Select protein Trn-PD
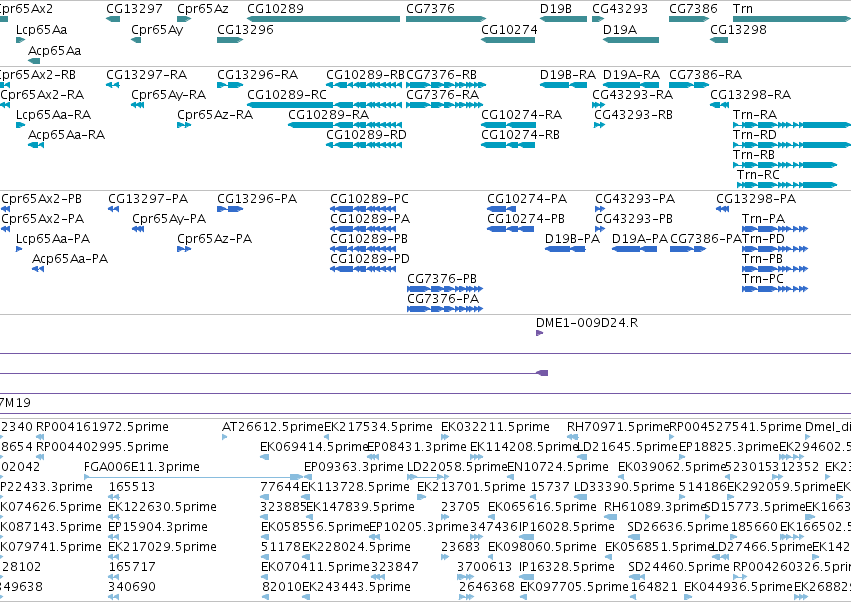This screenshot has height=602, width=851. click(x=775, y=249)
